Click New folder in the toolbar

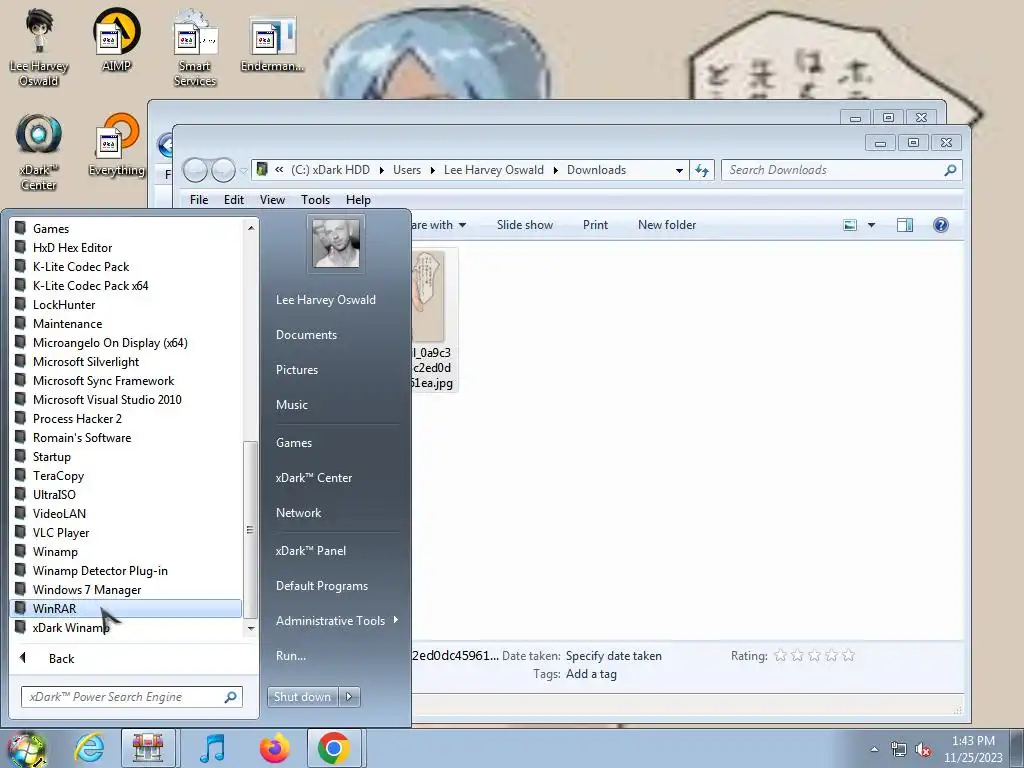pos(667,225)
